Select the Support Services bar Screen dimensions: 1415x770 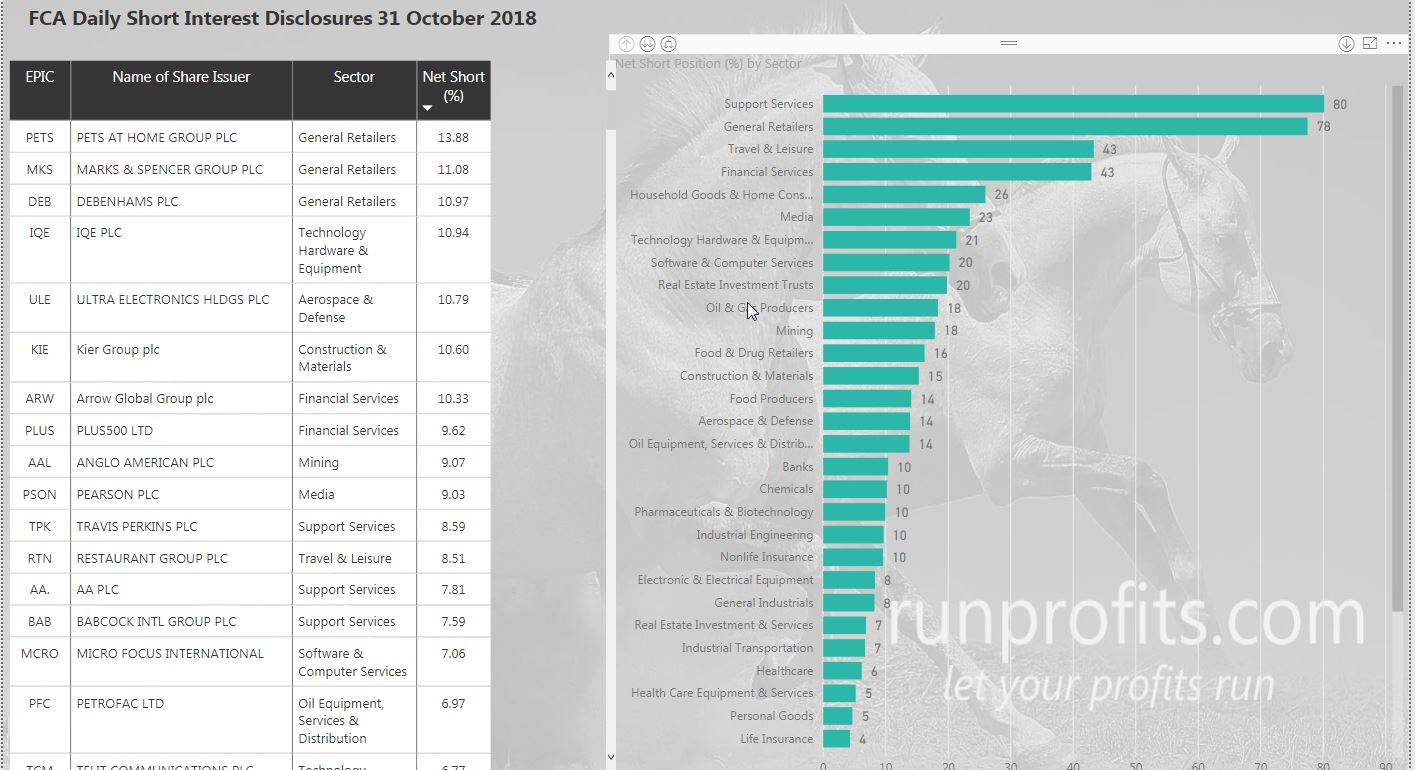click(x=1072, y=104)
